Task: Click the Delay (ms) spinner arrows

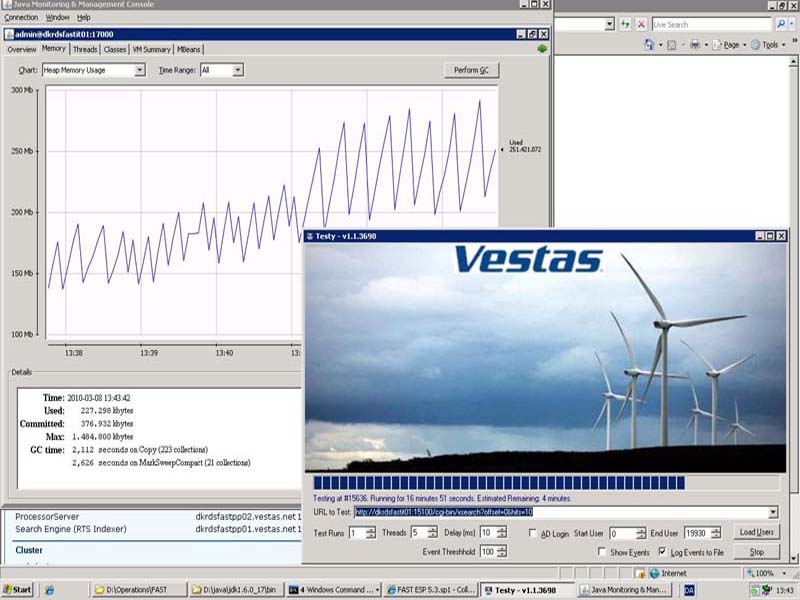Action: 502,533
